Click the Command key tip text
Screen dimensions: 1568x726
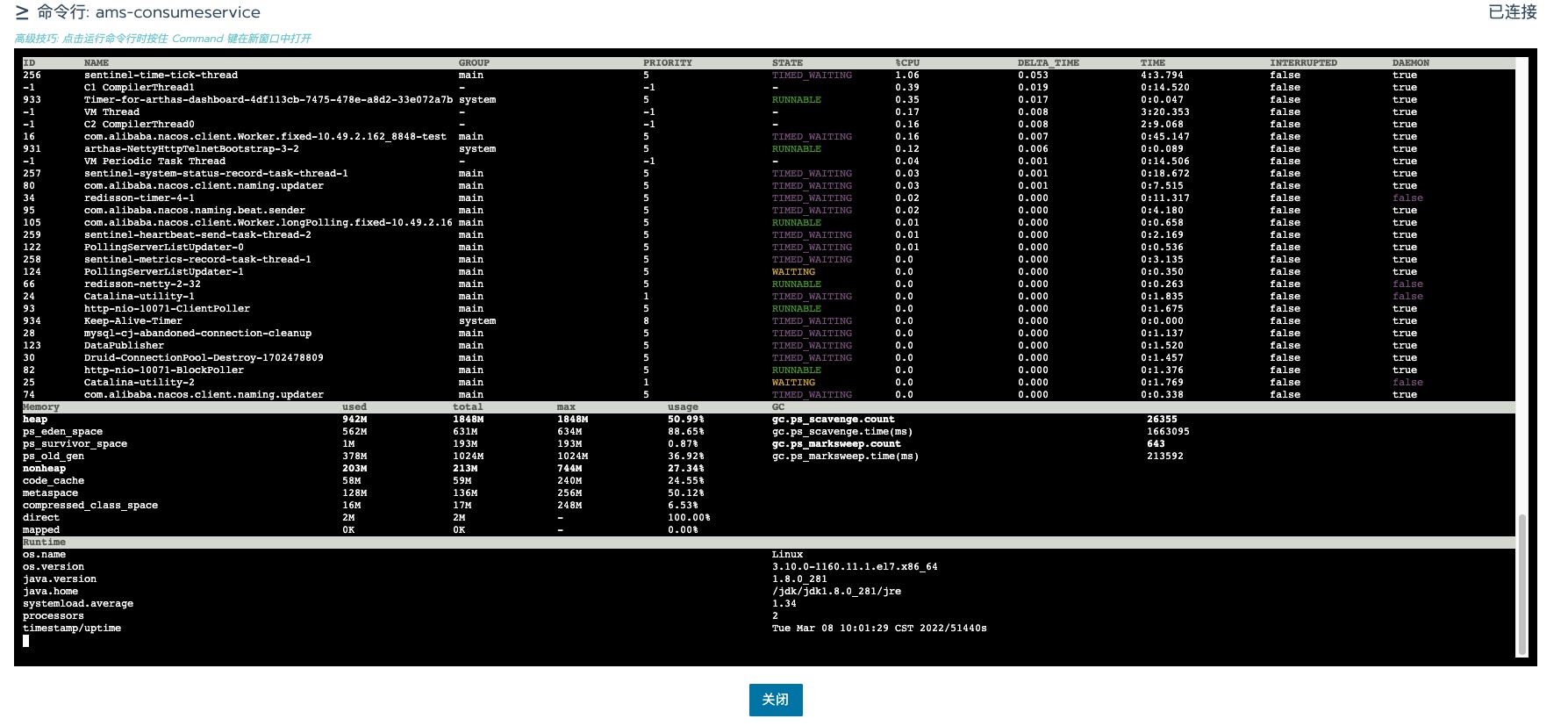163,39
